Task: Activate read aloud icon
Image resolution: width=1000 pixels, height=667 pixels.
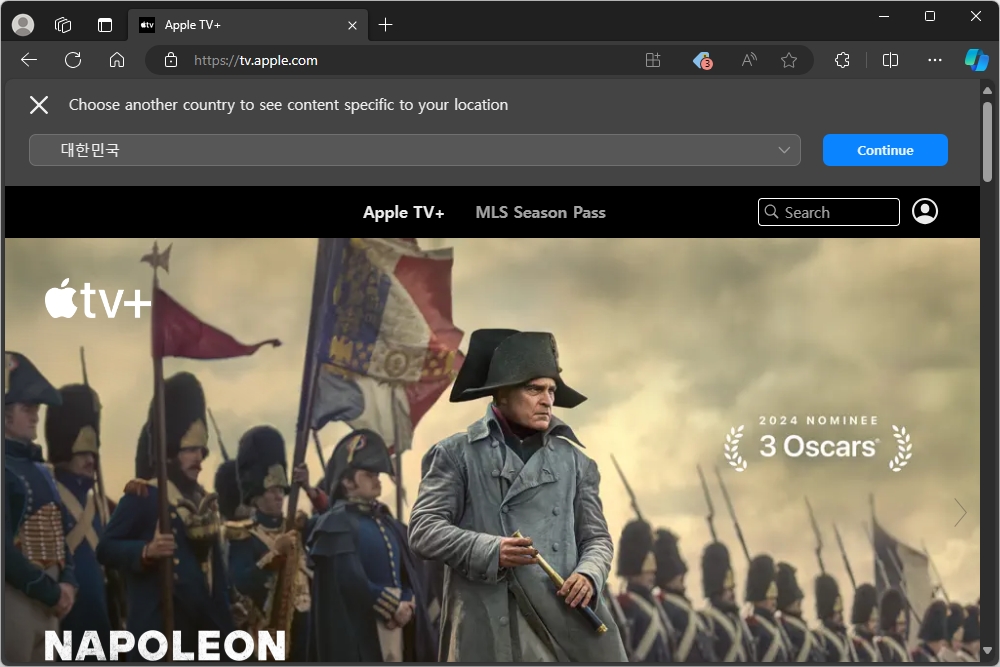Action: pos(749,60)
